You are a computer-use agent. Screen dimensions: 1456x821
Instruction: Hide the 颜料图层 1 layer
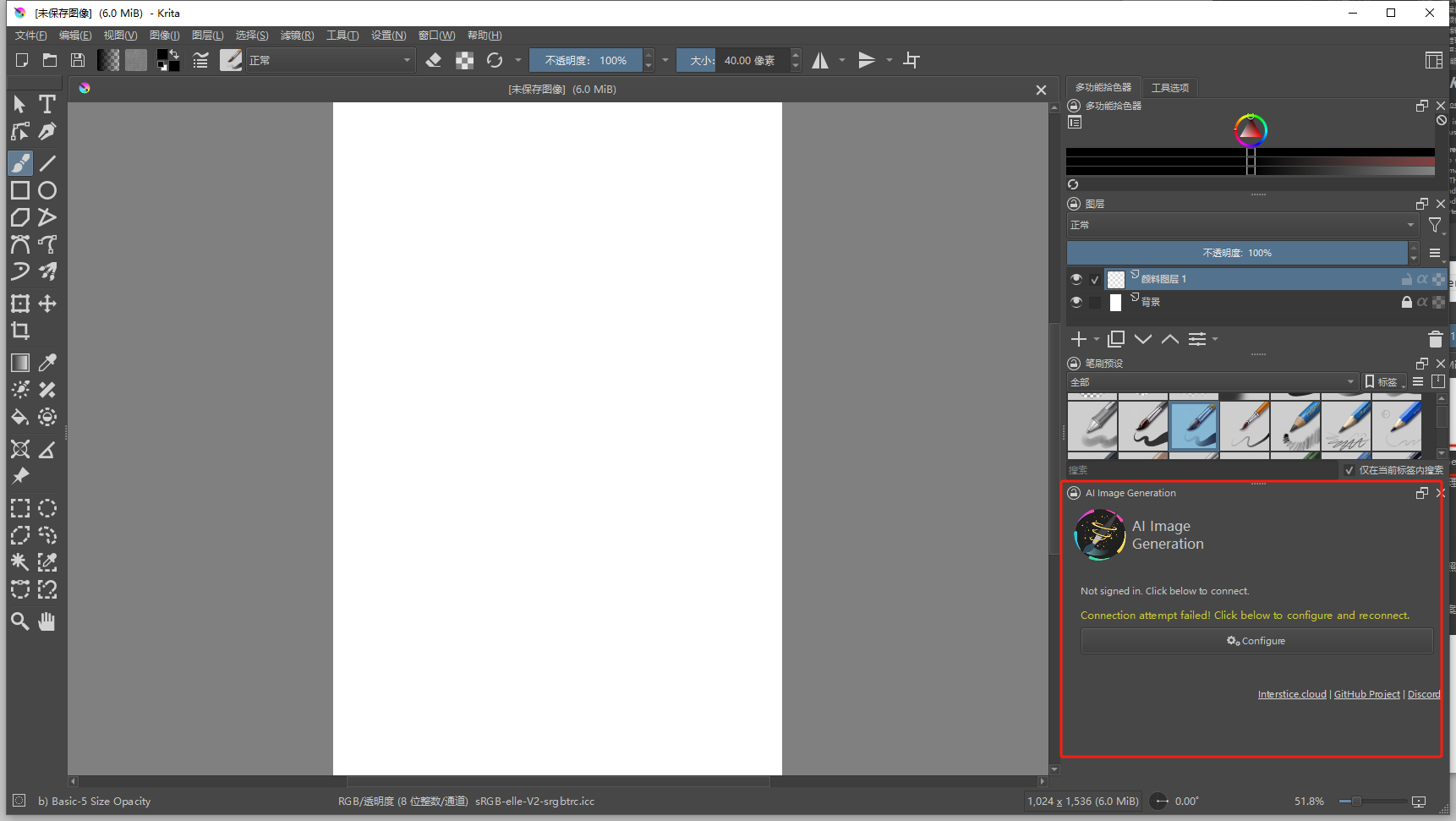(1076, 279)
